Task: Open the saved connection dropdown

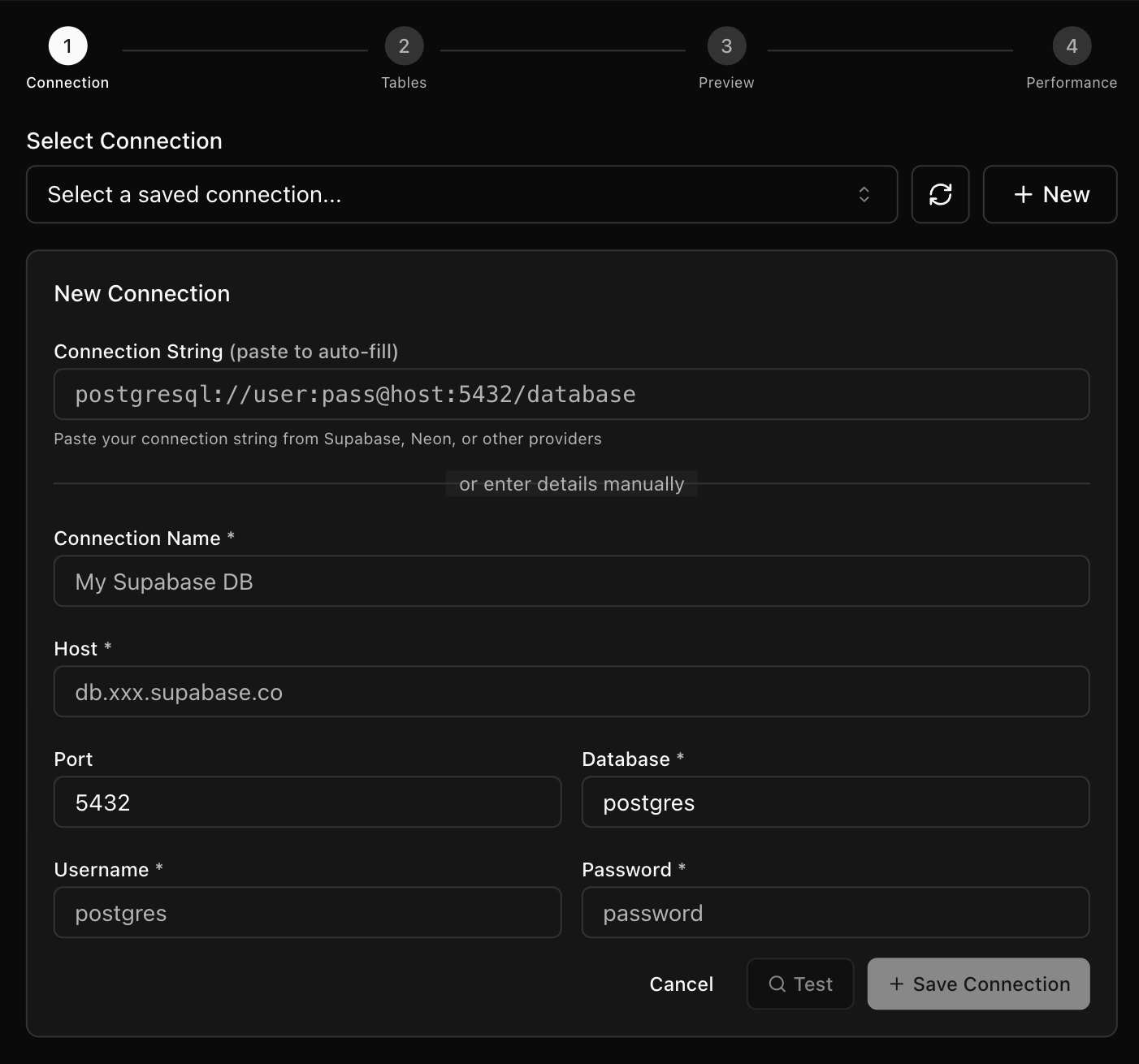Action: tap(461, 194)
